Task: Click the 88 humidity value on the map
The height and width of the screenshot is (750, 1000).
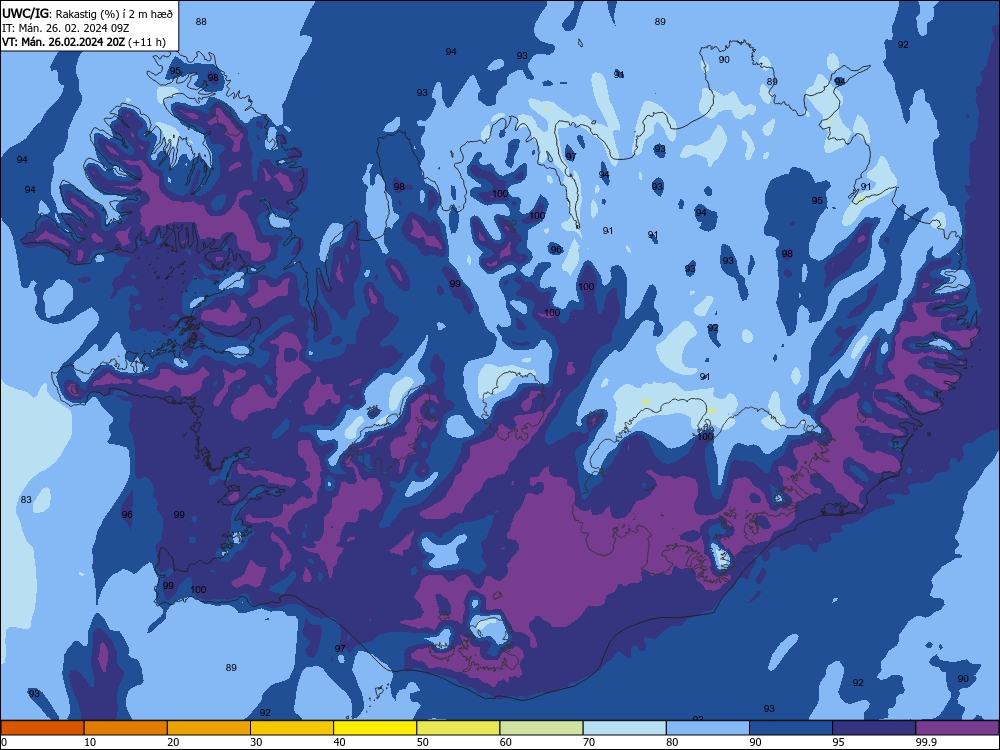Action: click(201, 22)
